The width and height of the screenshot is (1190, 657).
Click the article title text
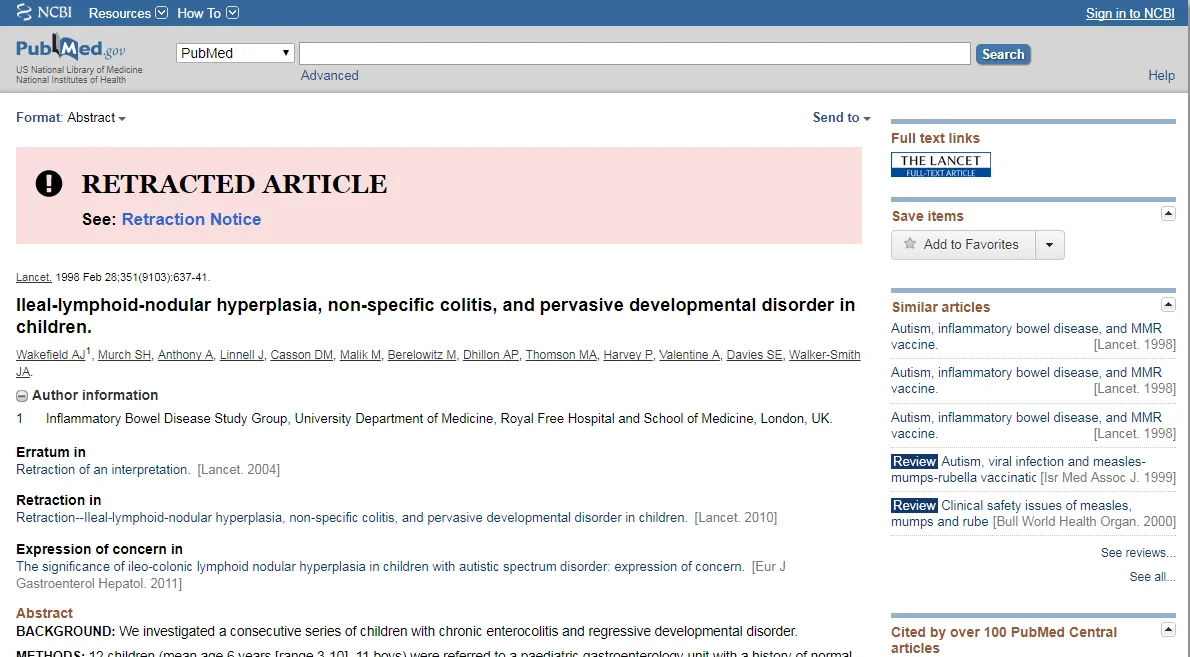coord(435,316)
